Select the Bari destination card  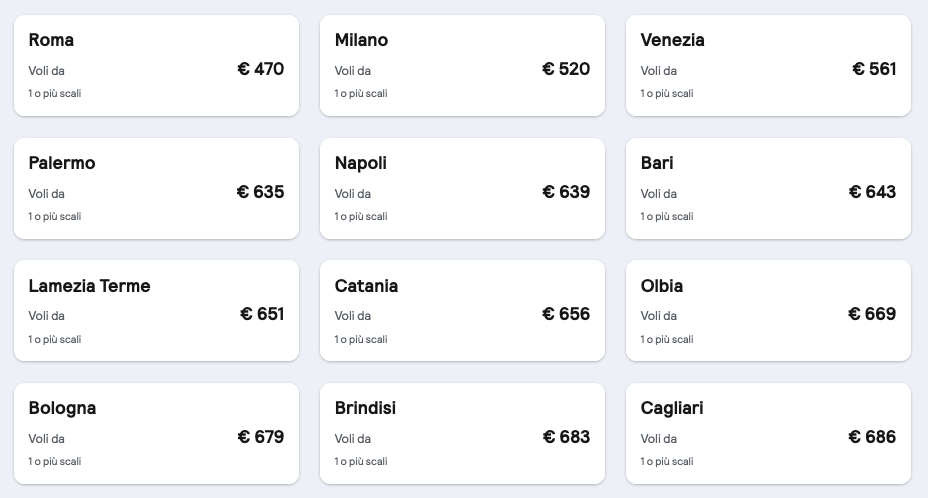[x=768, y=189]
